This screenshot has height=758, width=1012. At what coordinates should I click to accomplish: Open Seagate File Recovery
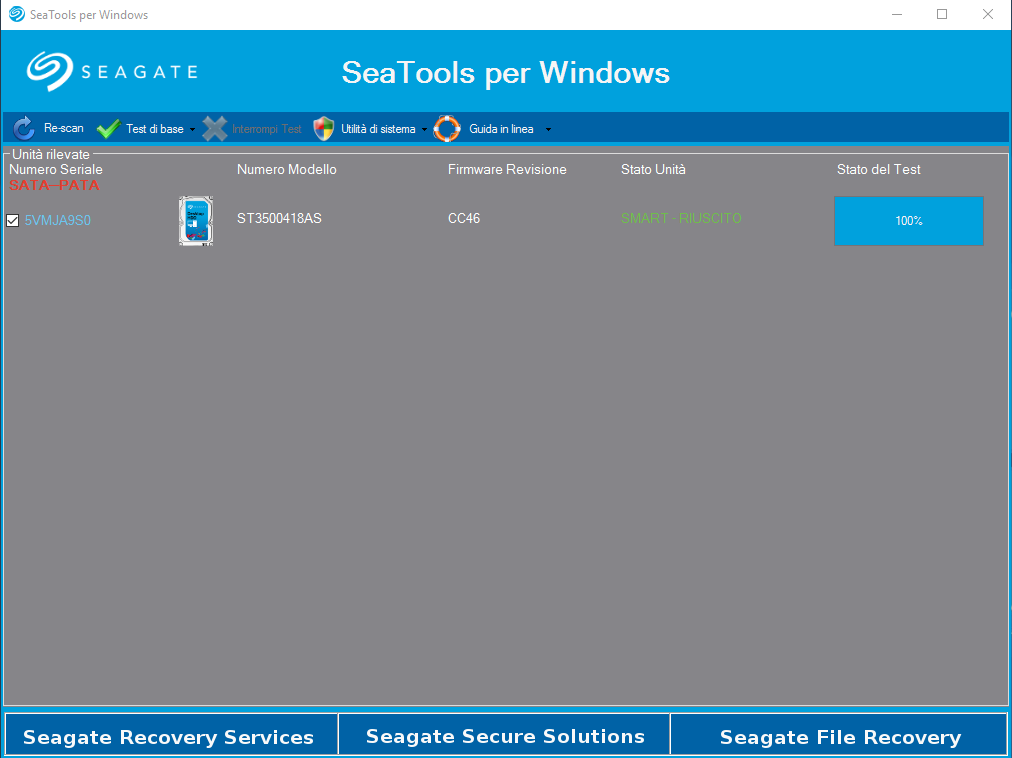[x=839, y=735]
